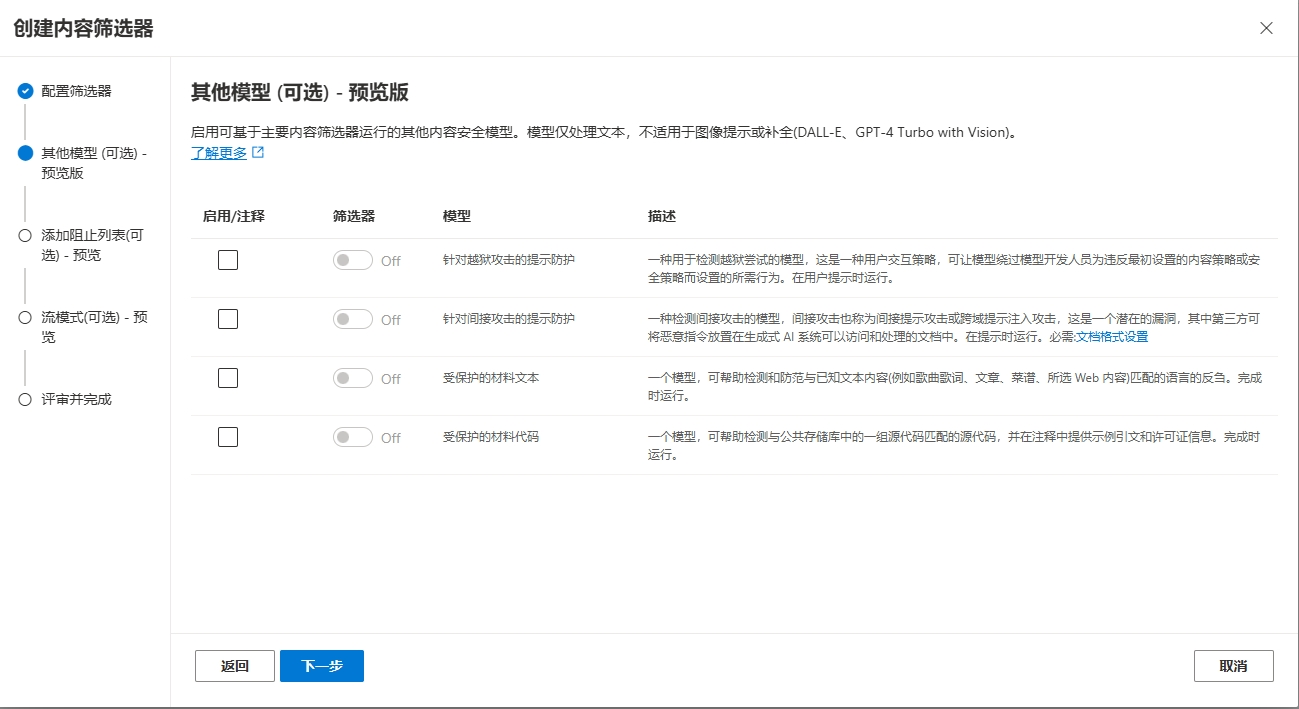1299x709 pixels.
Task: Click the 下一步 button
Action: (x=322, y=666)
